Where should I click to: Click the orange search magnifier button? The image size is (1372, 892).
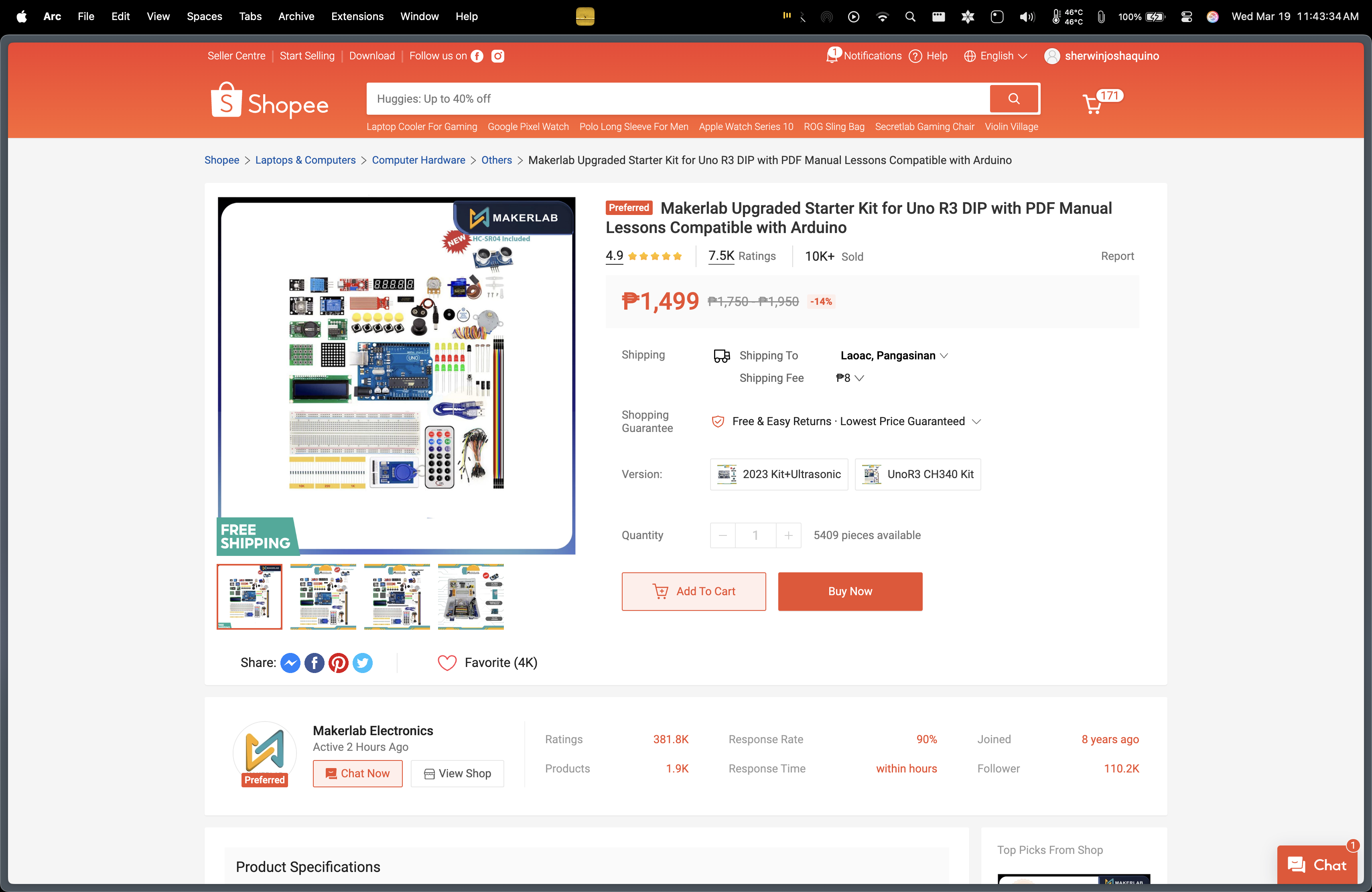(x=1014, y=99)
